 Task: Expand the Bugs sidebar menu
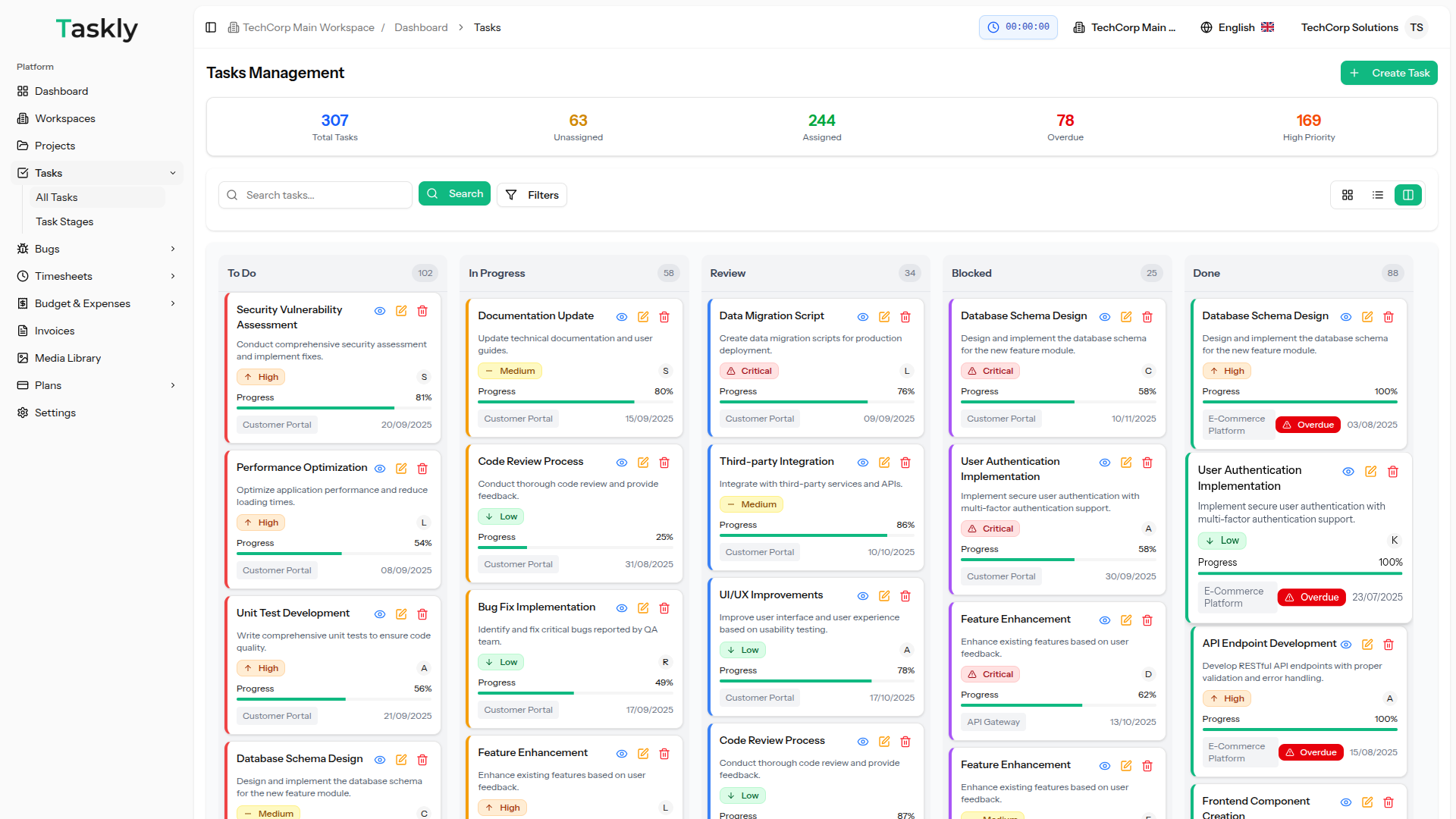coord(173,249)
